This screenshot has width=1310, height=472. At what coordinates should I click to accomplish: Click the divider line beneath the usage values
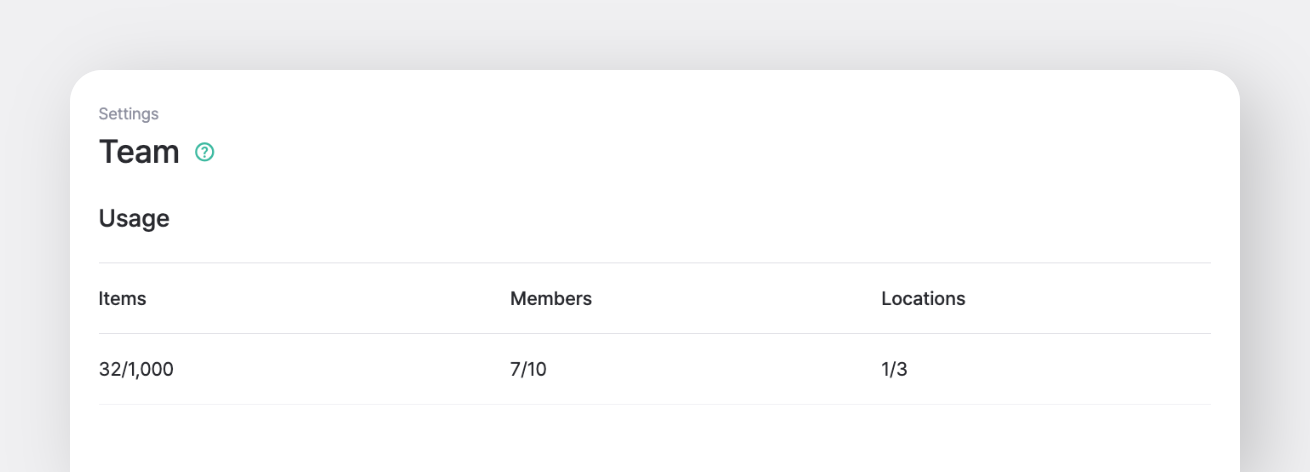click(x=654, y=404)
